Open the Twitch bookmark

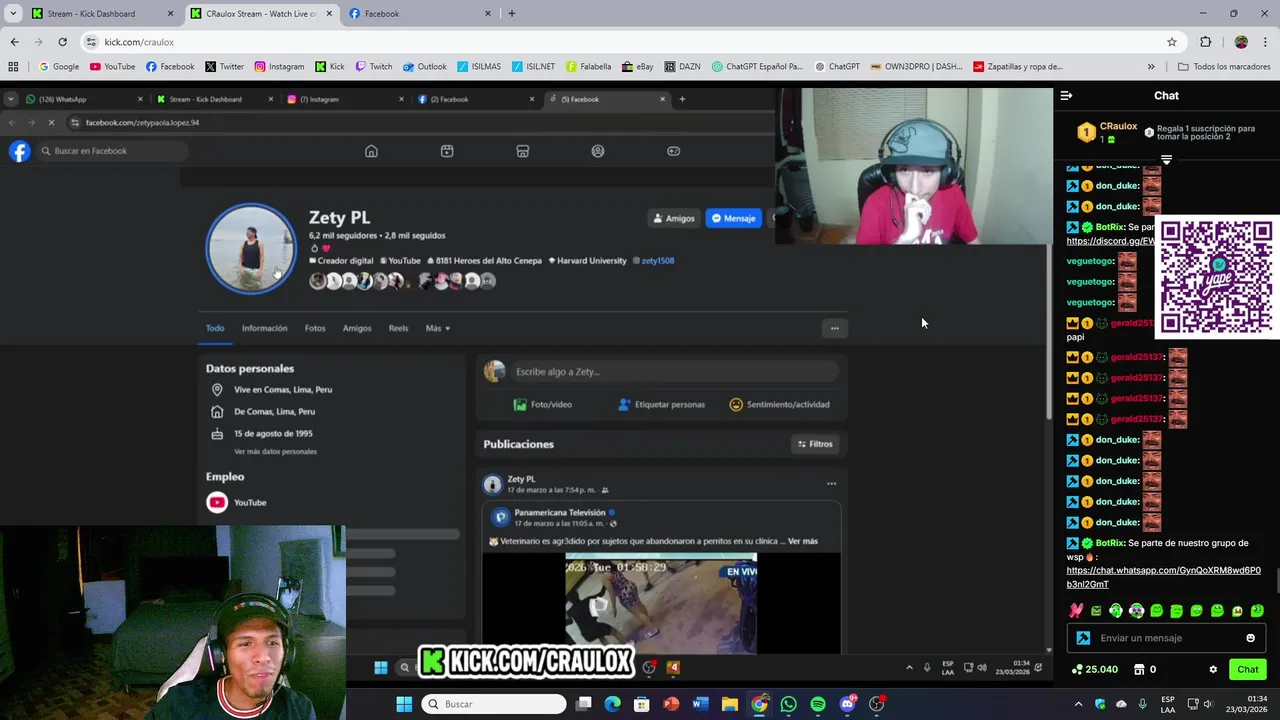click(374, 67)
